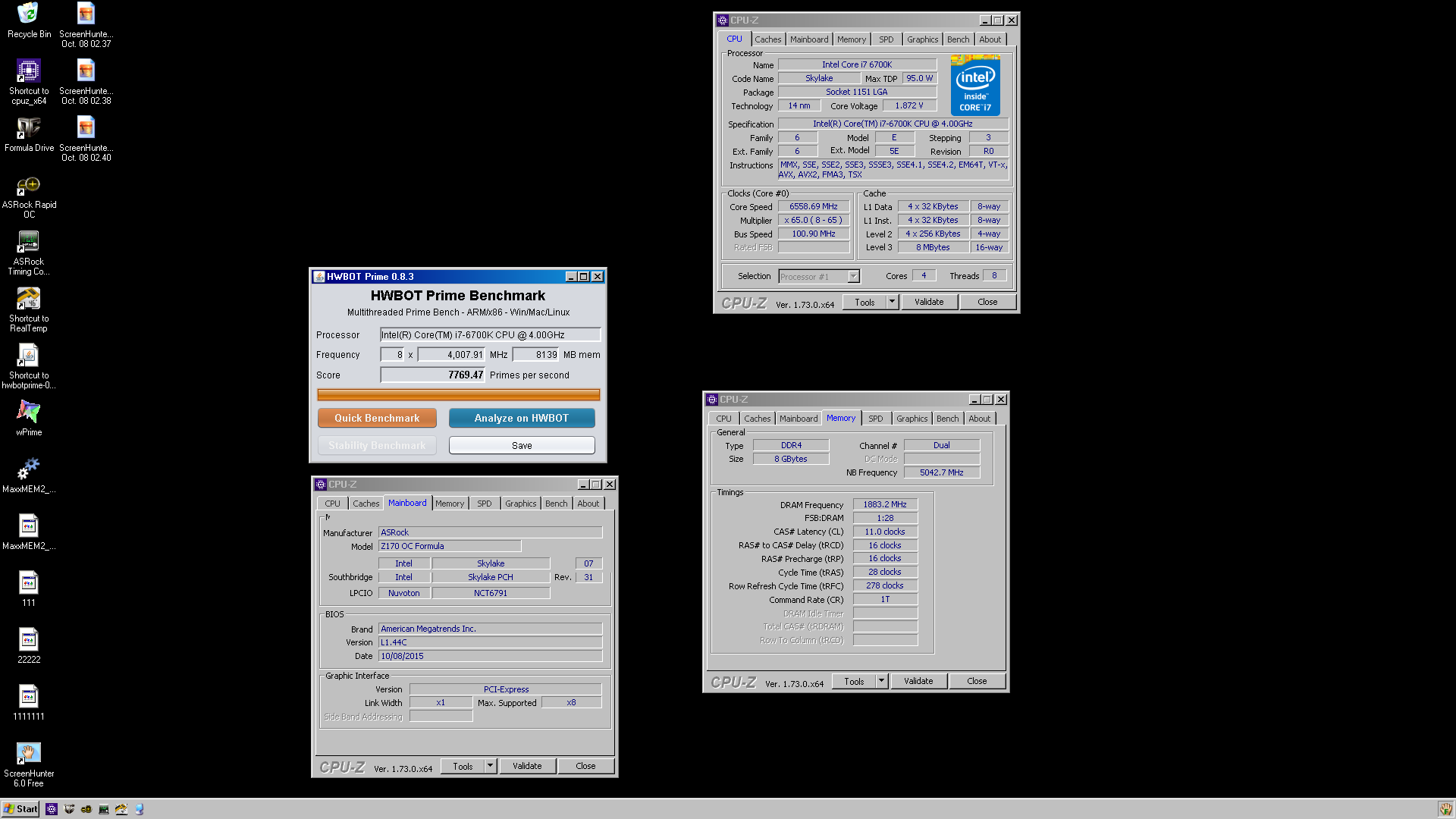Click the Score field showing 7769.47
Image resolution: width=1456 pixels, height=819 pixels.
point(432,375)
